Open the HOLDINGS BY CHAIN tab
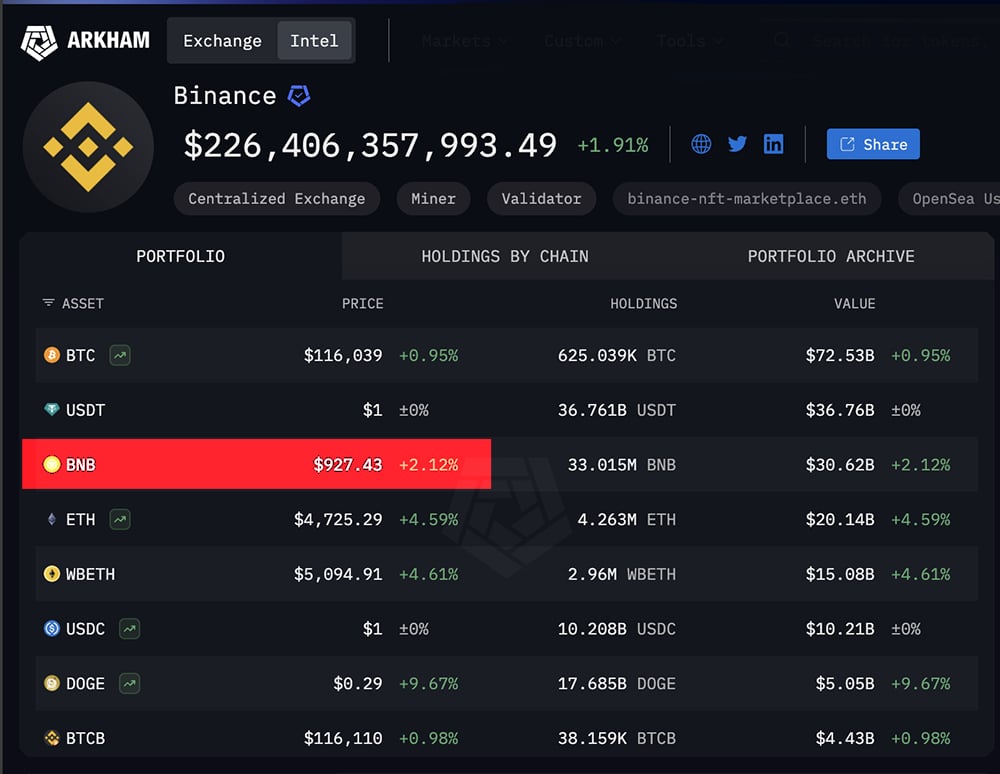Image resolution: width=1000 pixels, height=774 pixels. [505, 256]
